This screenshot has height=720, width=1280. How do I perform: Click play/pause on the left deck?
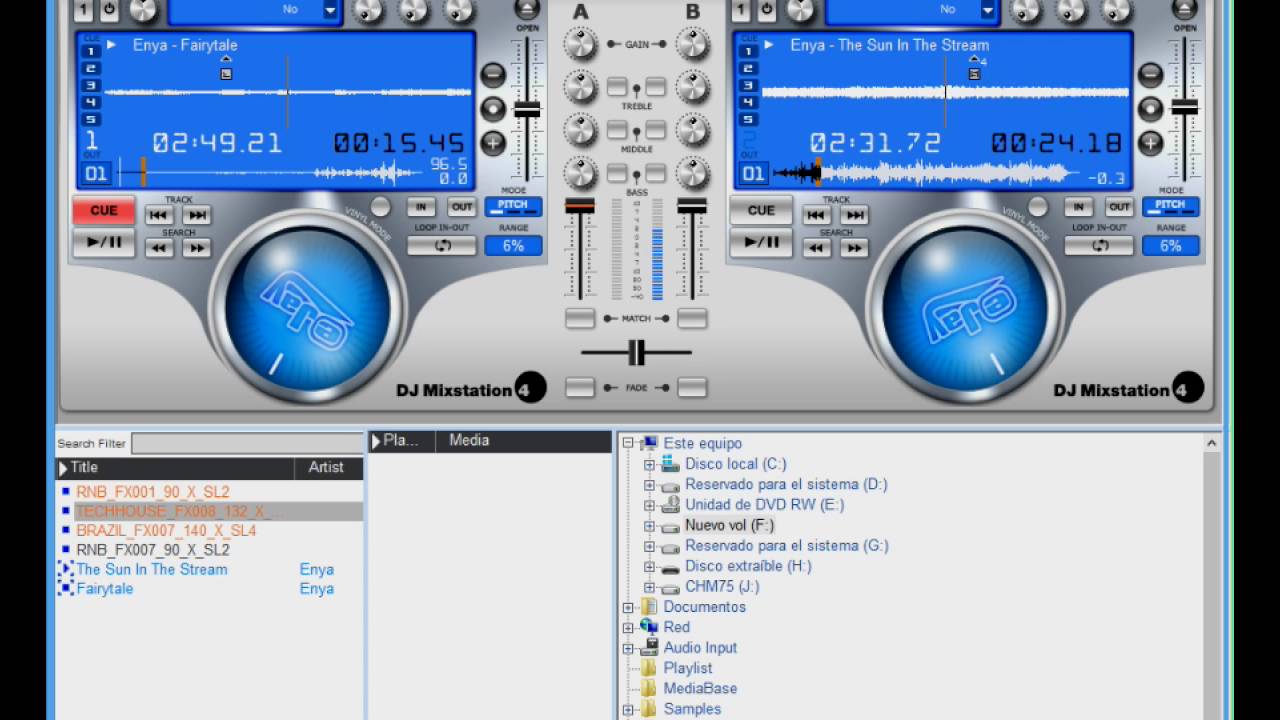tap(104, 243)
